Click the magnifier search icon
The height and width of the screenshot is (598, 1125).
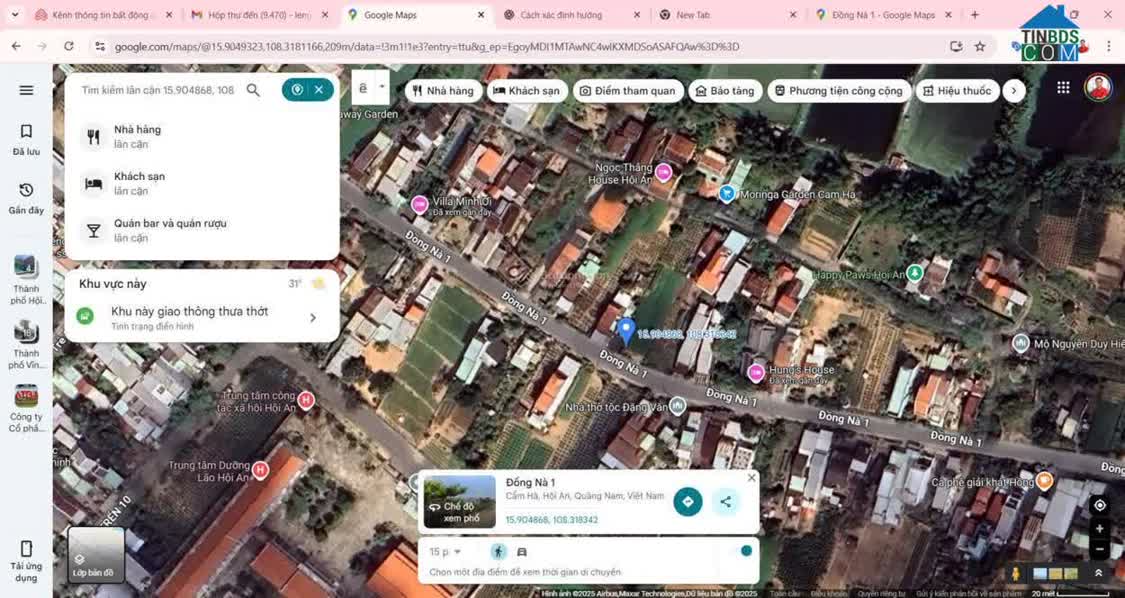(253, 90)
